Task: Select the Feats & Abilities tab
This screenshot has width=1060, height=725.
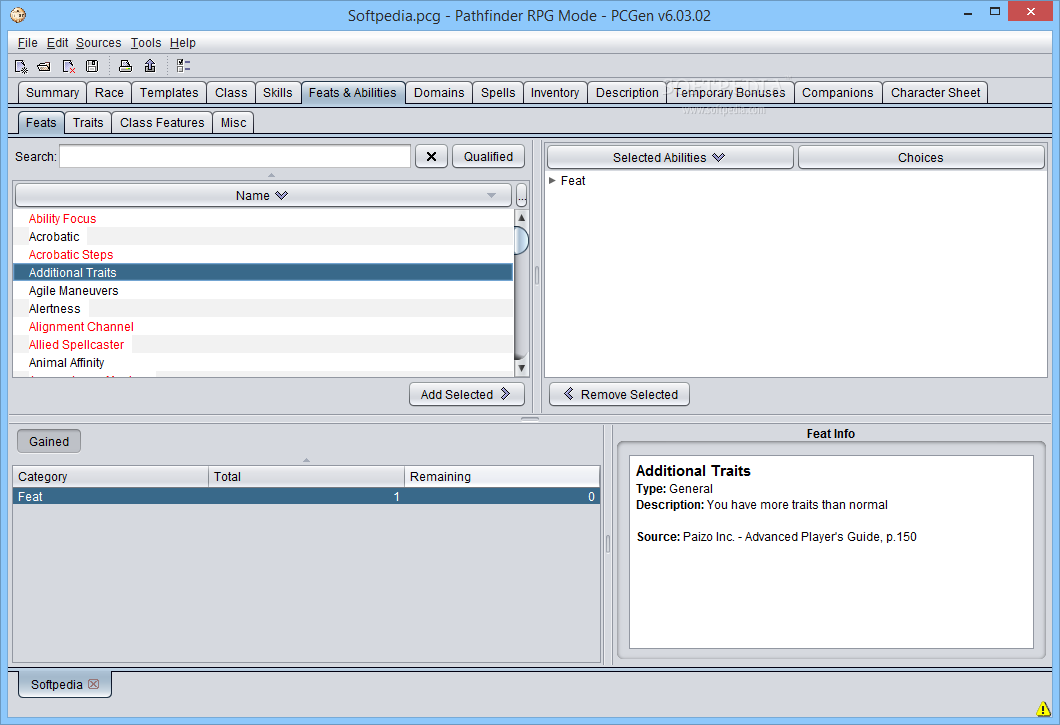Action: coord(353,93)
